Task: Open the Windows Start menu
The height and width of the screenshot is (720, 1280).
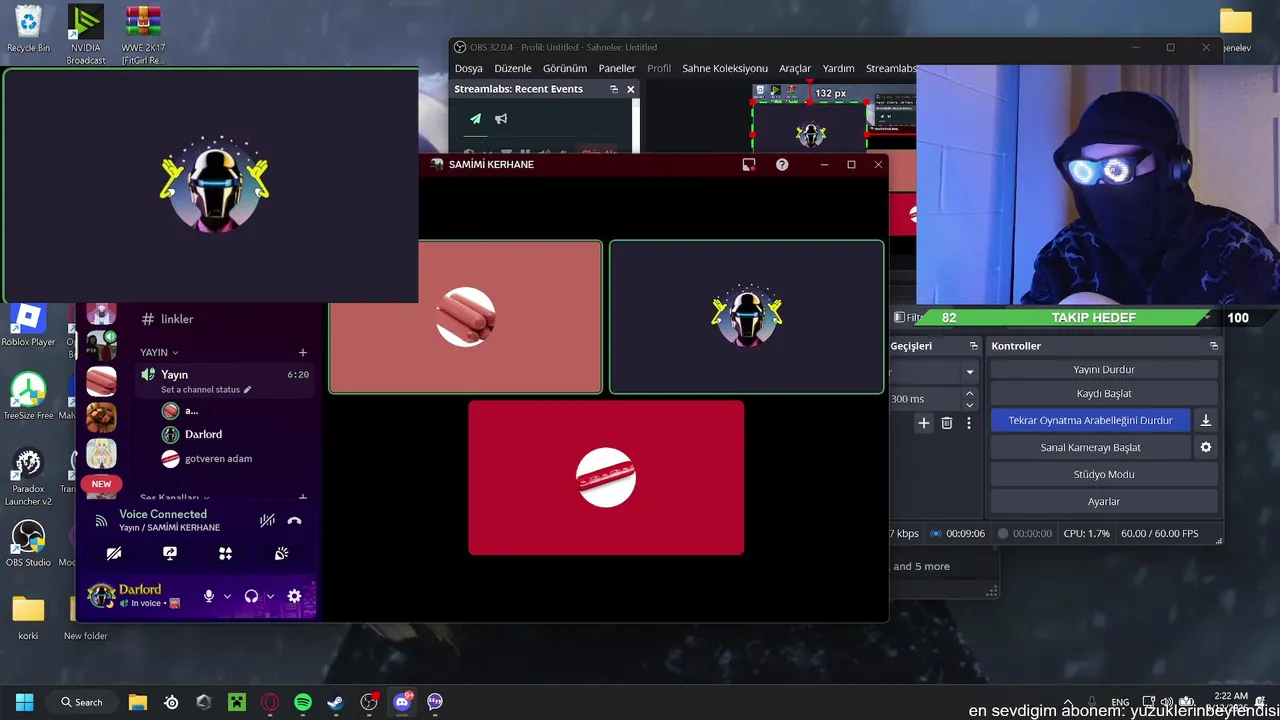Action: 24,702
